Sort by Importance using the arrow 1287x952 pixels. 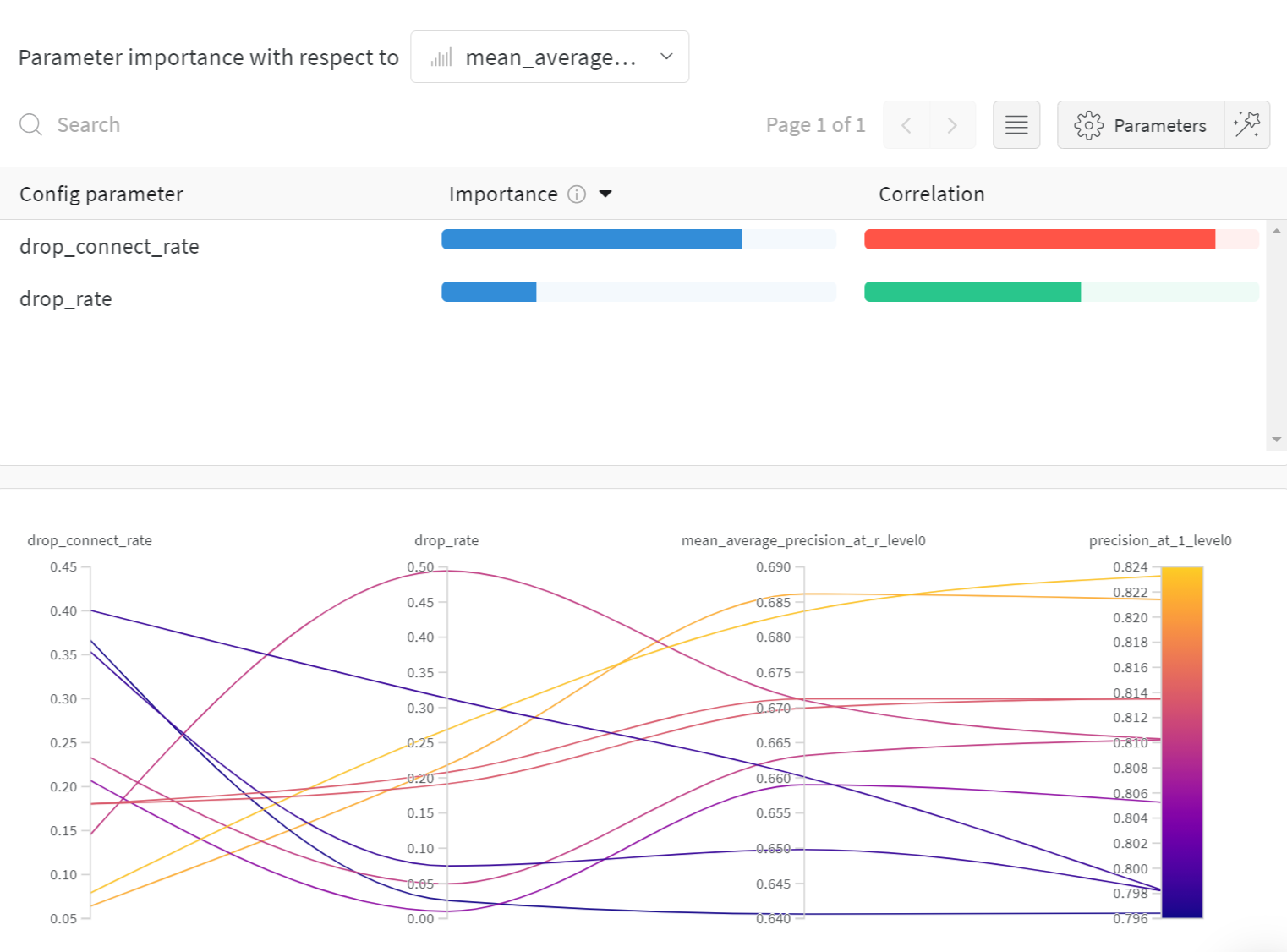605,194
